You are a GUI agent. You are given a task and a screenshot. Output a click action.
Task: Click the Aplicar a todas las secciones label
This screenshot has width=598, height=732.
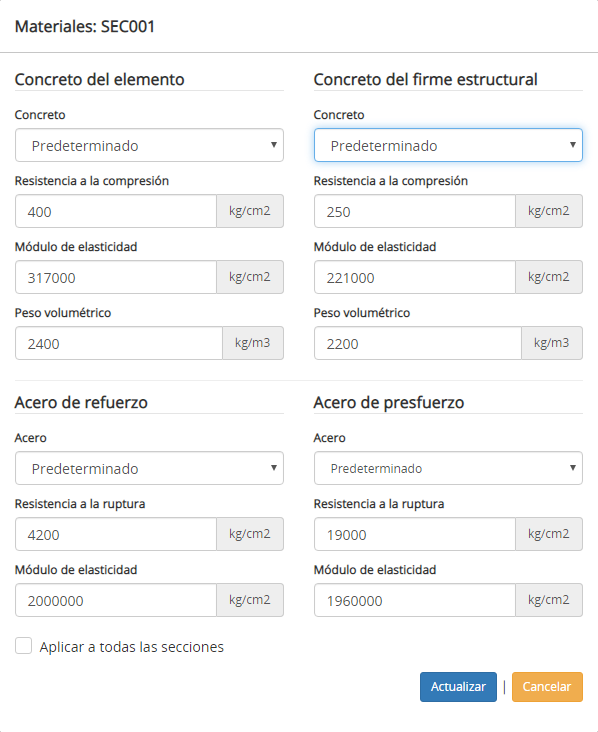(132, 647)
